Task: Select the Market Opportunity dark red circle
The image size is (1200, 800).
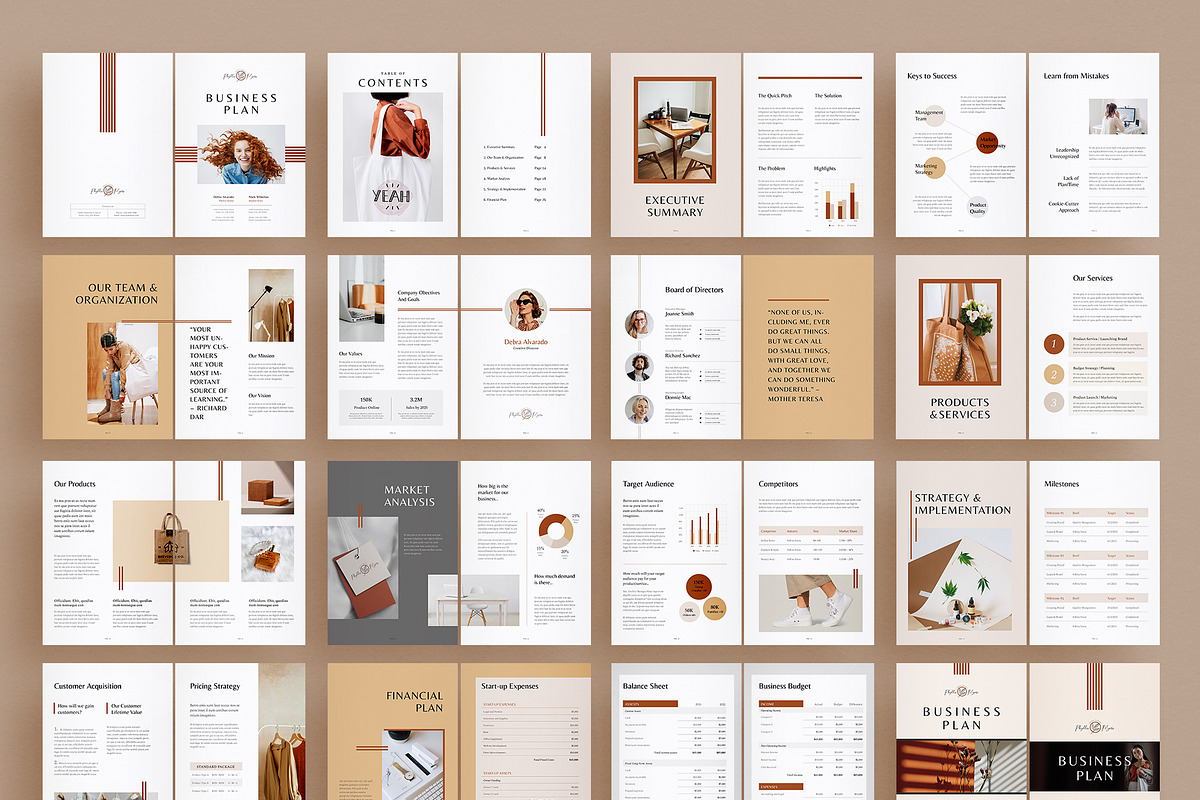Action: [x=989, y=144]
